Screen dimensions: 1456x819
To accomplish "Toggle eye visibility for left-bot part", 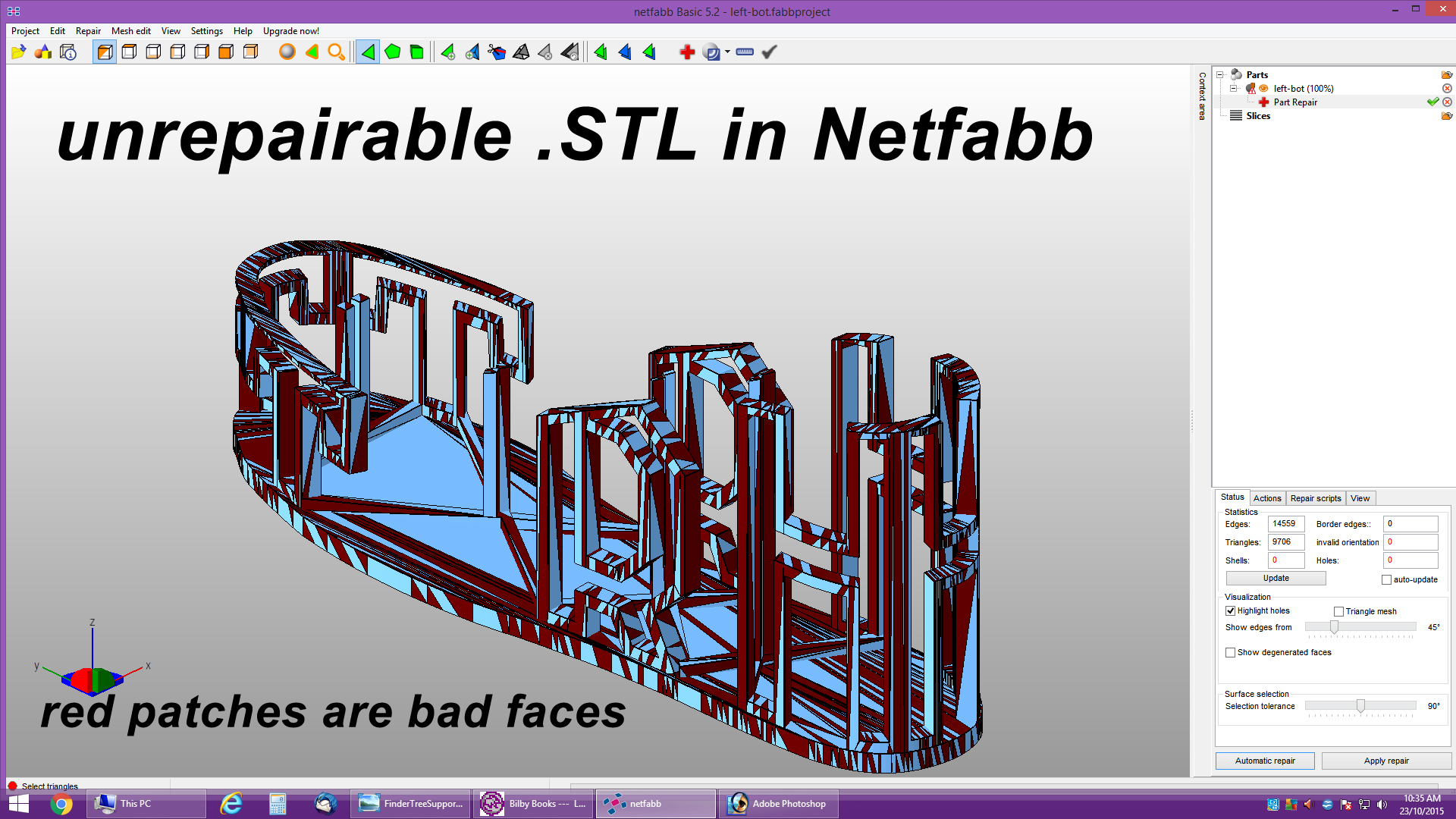I will 1263,89.
